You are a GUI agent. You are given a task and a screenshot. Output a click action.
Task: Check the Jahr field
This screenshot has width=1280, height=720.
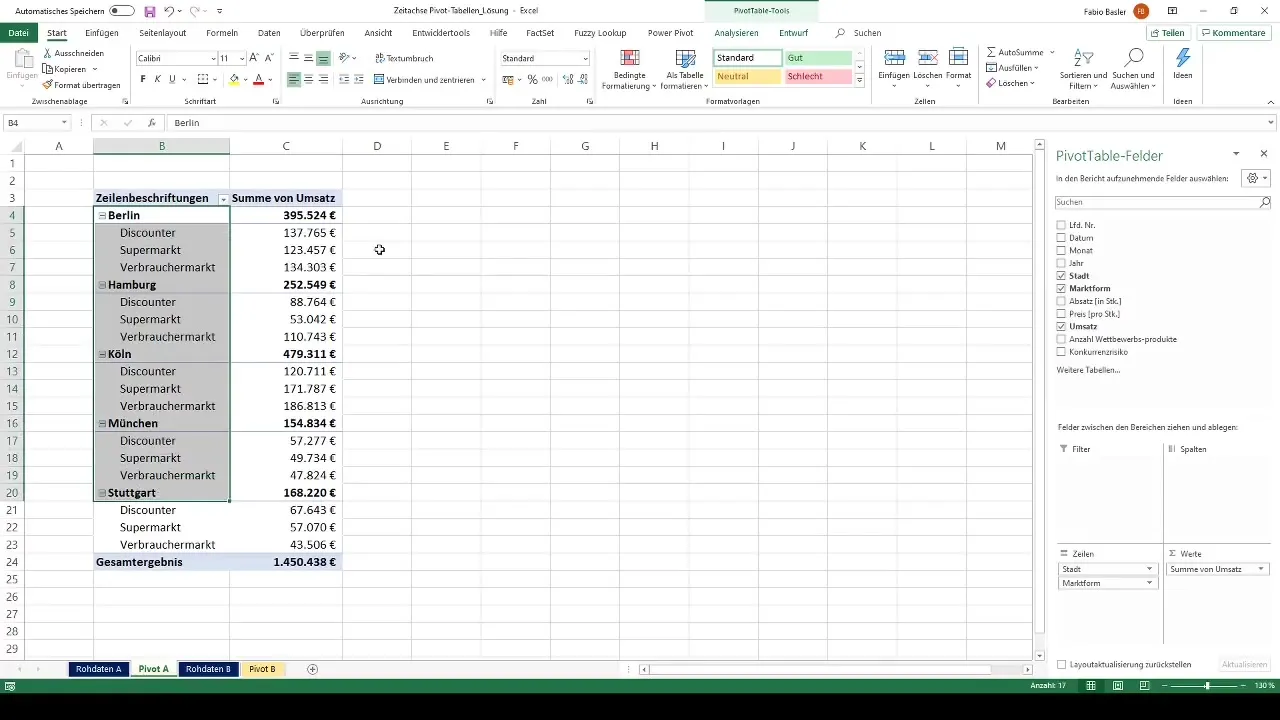click(x=1061, y=263)
